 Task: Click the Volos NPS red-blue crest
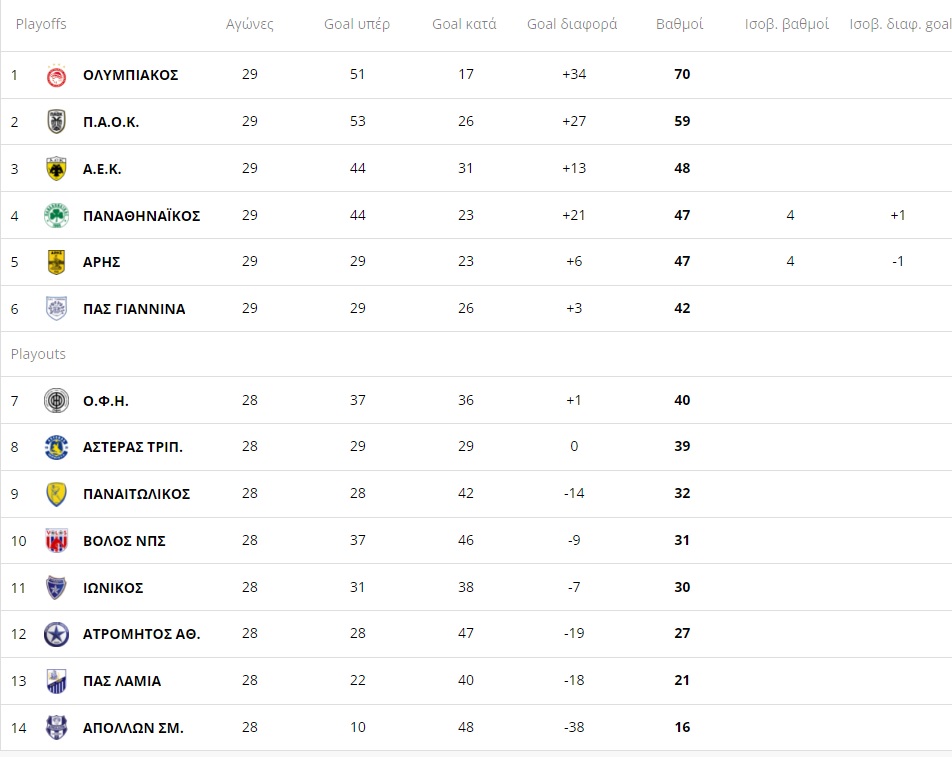click(x=56, y=541)
